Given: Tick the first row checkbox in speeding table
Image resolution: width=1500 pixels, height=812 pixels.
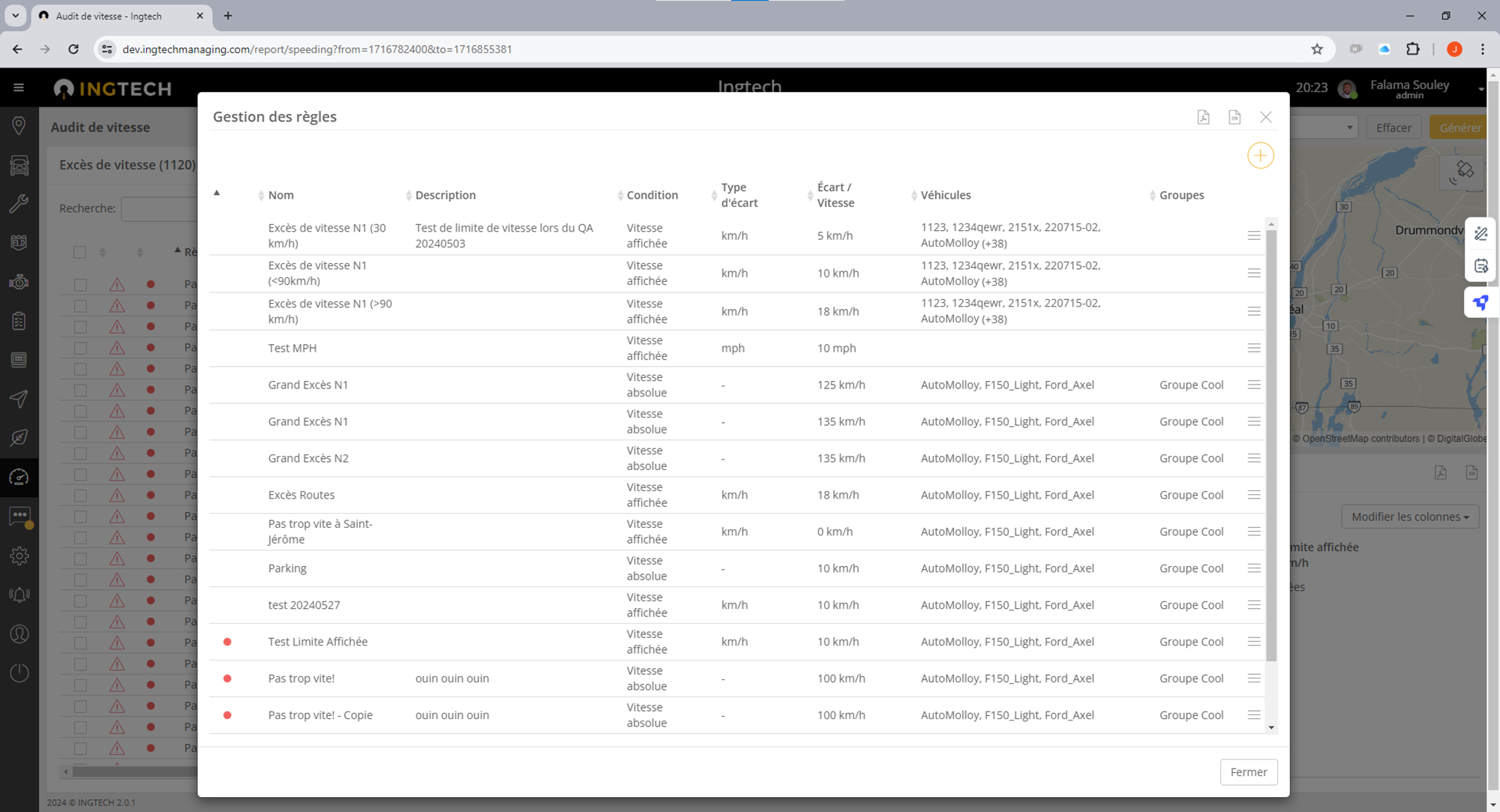Looking at the screenshot, I should 80,285.
